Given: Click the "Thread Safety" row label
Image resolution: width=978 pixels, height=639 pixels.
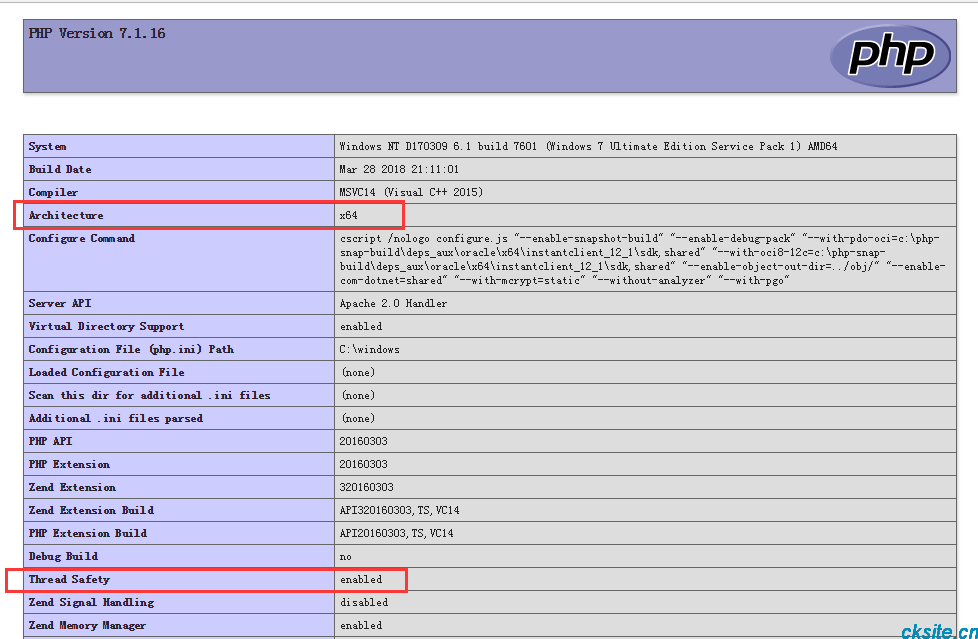Looking at the screenshot, I should [x=69, y=580].
